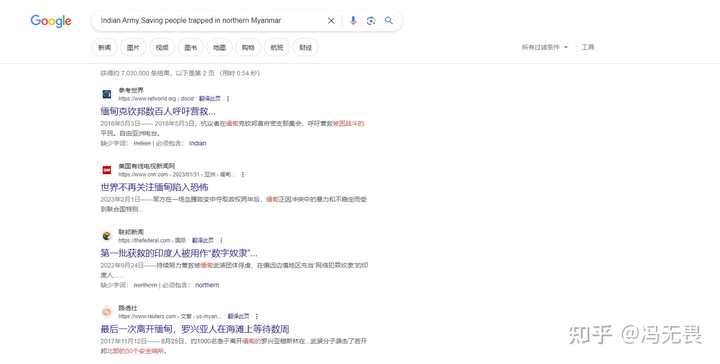Click the 参考世界 source name

pyautogui.click(x=131, y=90)
